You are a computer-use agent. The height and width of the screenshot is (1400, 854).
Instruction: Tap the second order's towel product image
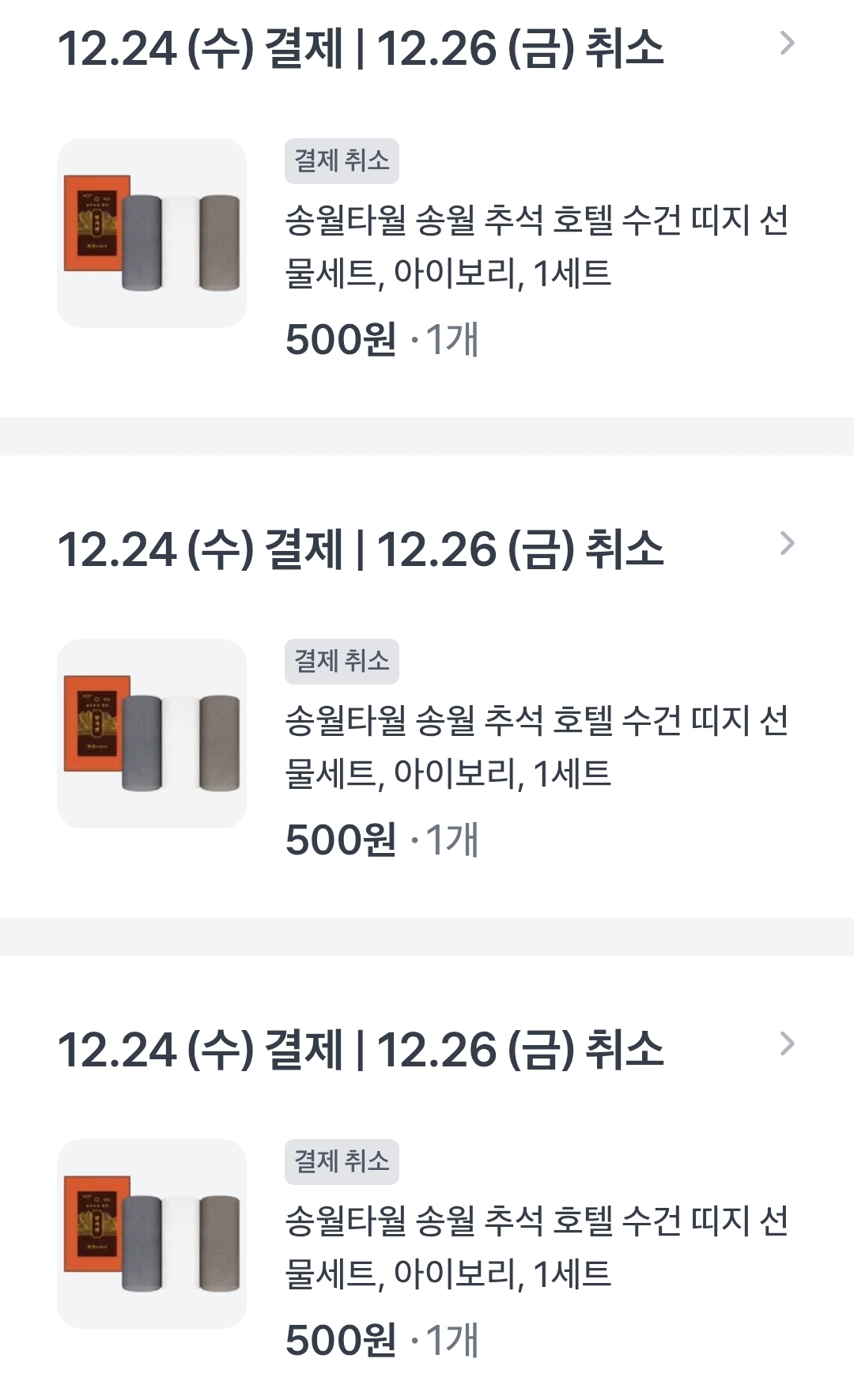pyautogui.click(x=152, y=734)
